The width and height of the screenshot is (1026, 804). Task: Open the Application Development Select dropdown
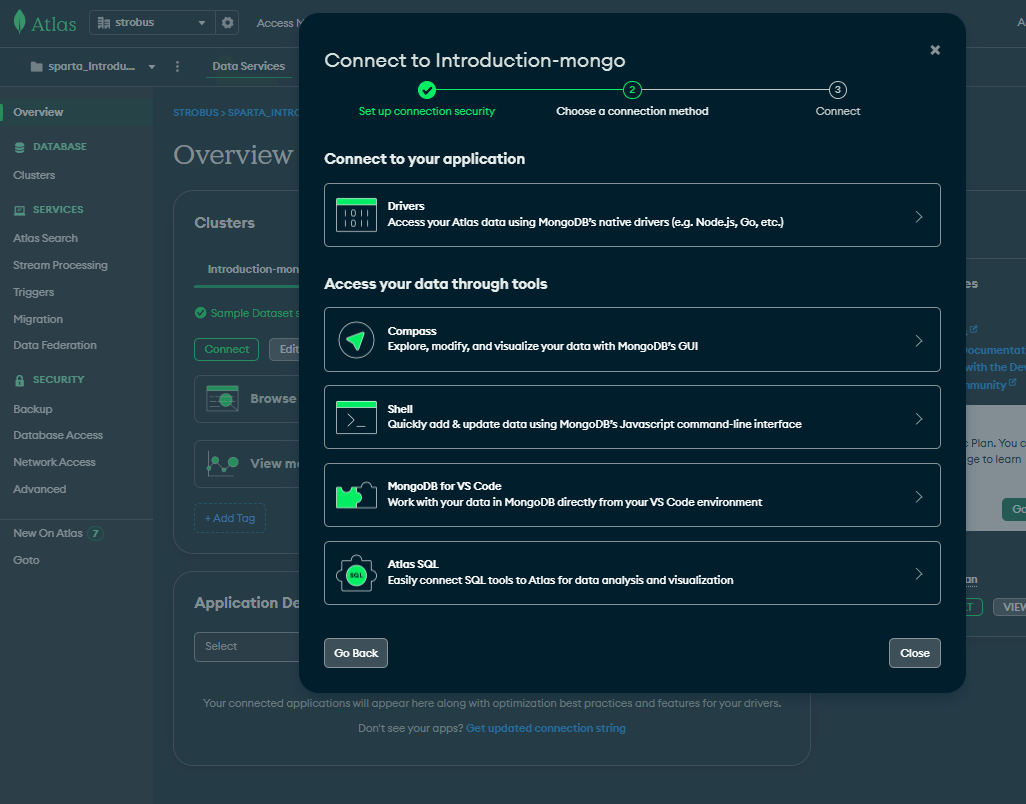247,646
